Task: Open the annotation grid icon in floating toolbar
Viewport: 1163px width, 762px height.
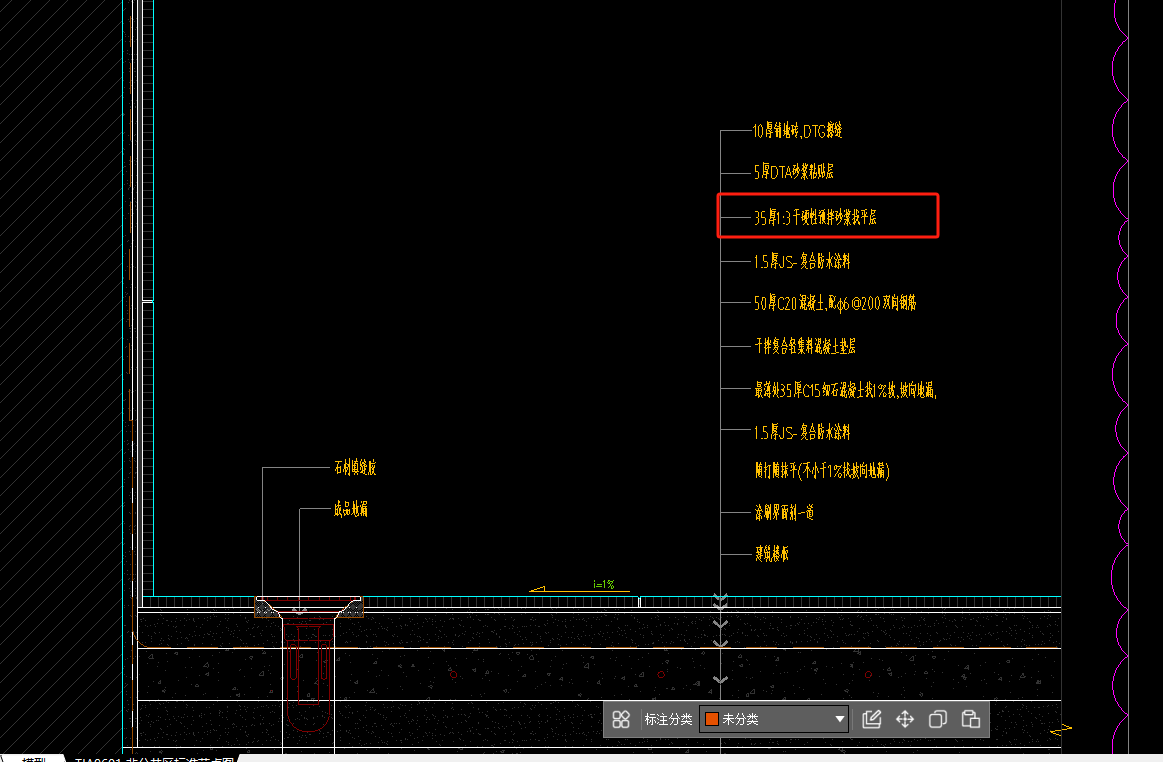Action: coord(621,719)
